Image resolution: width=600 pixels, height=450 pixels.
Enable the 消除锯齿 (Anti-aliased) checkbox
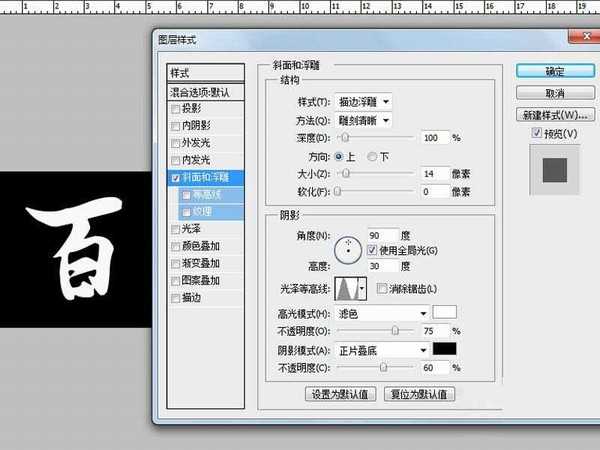(383, 288)
